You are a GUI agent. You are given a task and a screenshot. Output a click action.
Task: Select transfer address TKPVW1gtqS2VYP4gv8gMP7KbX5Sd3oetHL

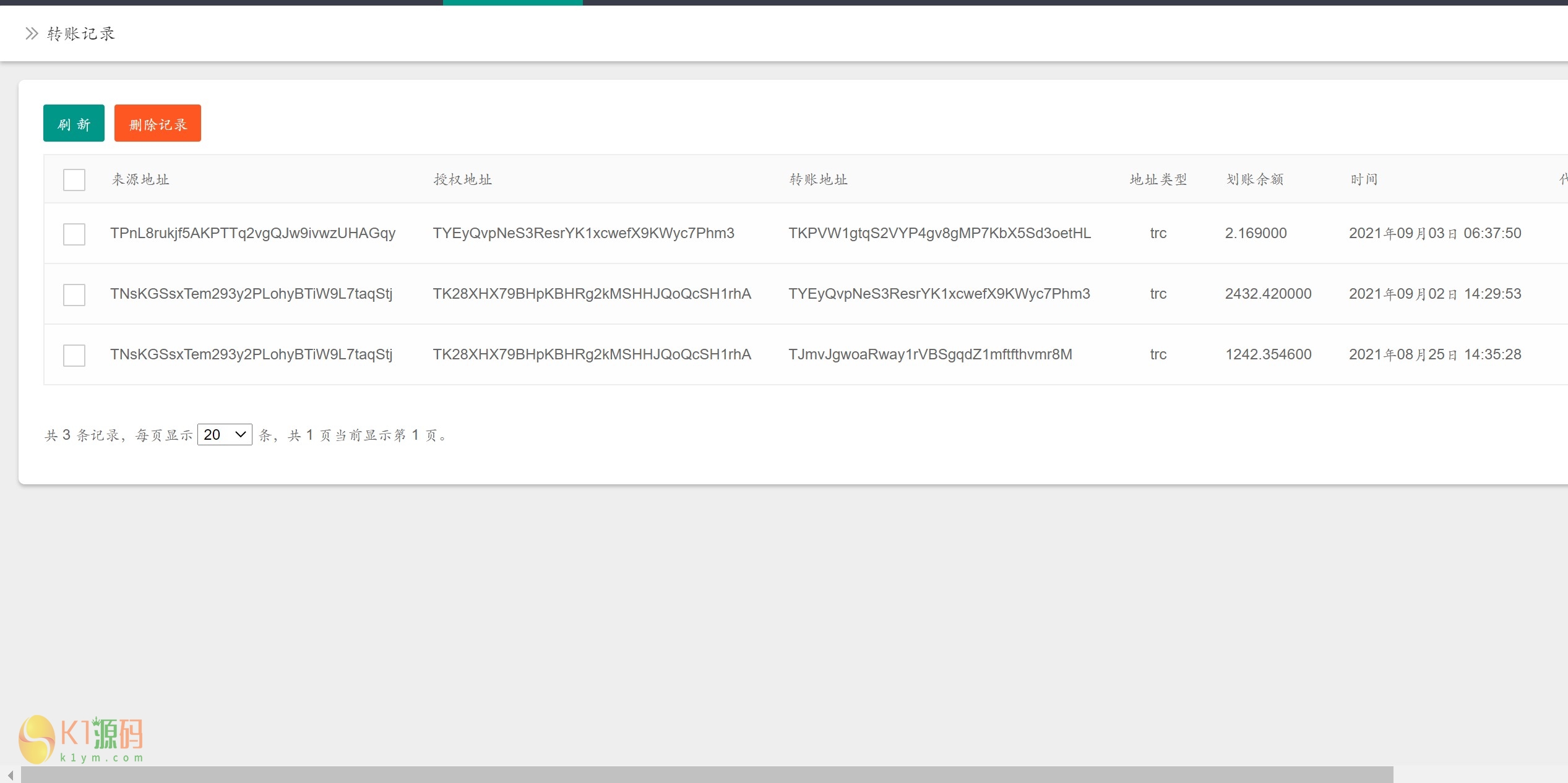click(939, 233)
